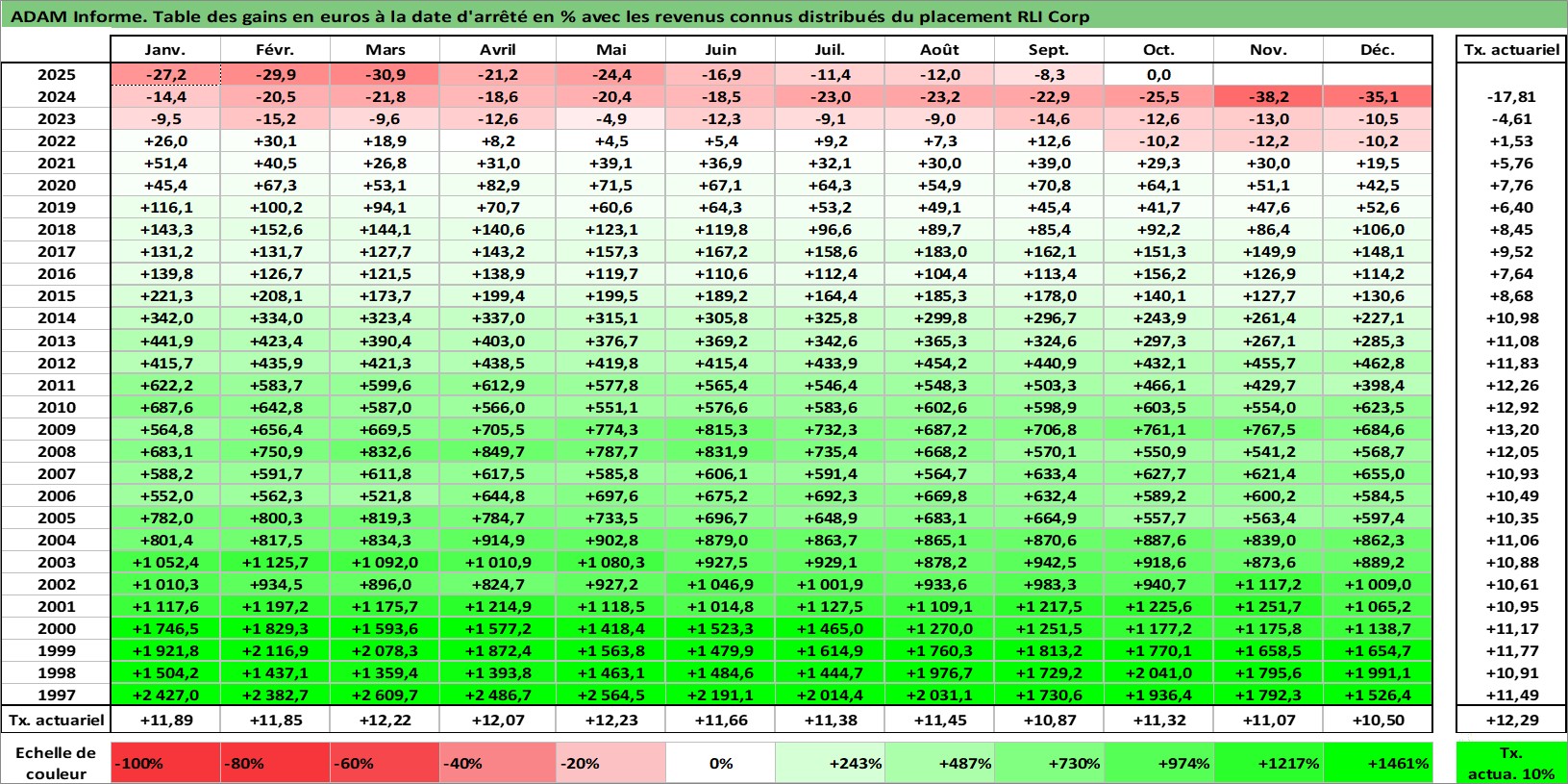This screenshot has width=1568, height=784.
Task: Click the +815,3 cell for June 2009
Action: pyautogui.click(x=720, y=429)
